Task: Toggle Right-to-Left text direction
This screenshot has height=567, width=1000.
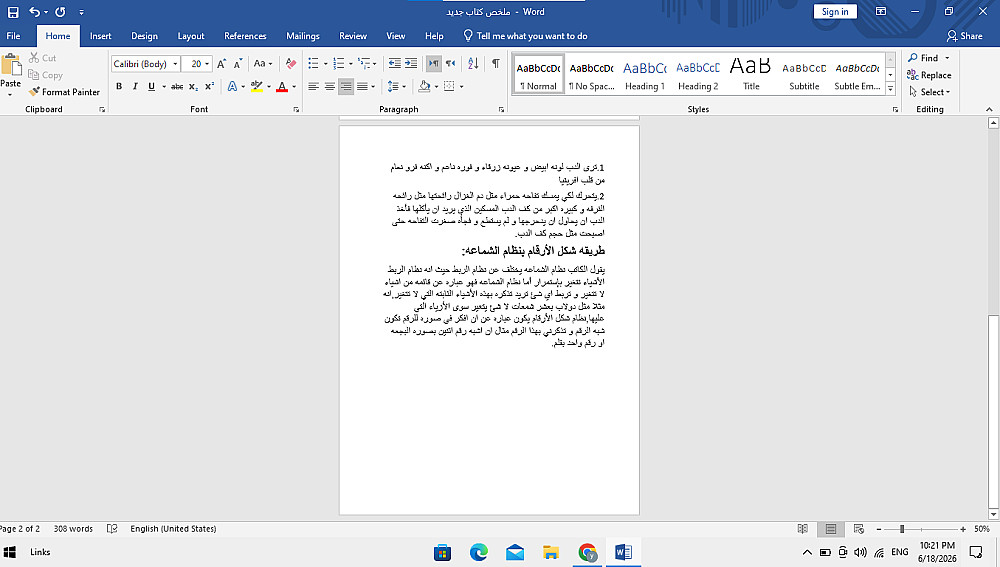Action: [x=450, y=64]
